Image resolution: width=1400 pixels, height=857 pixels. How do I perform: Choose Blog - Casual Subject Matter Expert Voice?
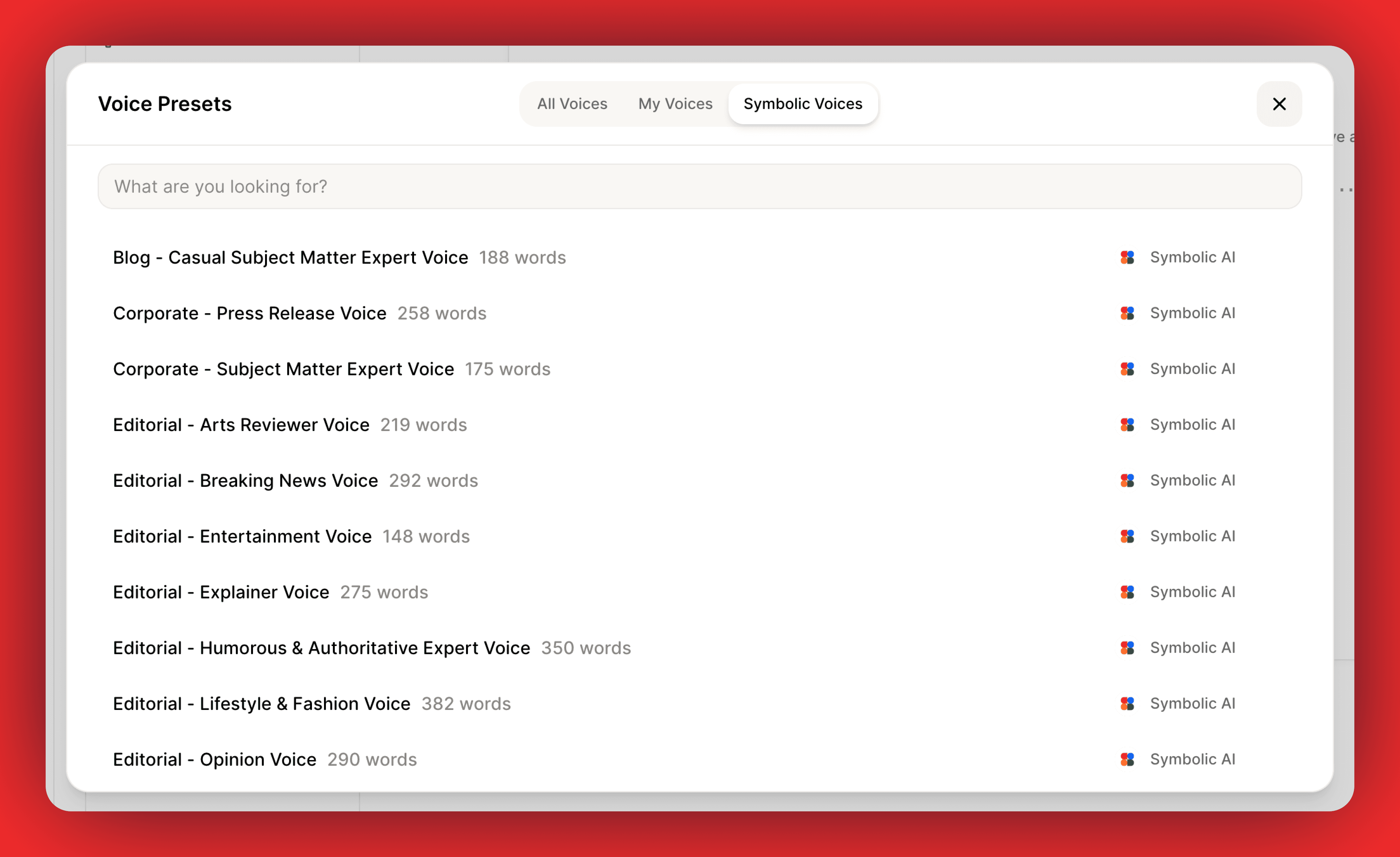coord(290,257)
